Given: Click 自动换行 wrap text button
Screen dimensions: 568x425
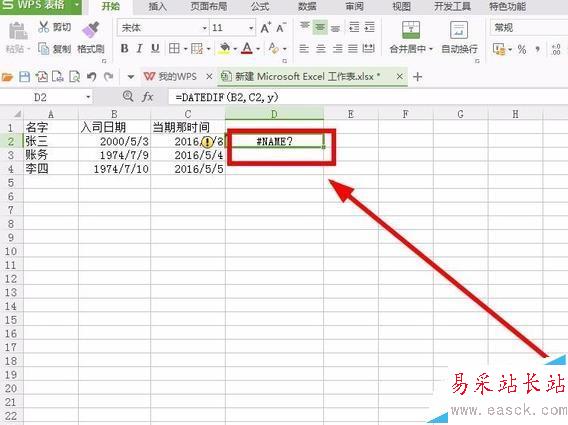Looking at the screenshot, I should coord(459,37).
